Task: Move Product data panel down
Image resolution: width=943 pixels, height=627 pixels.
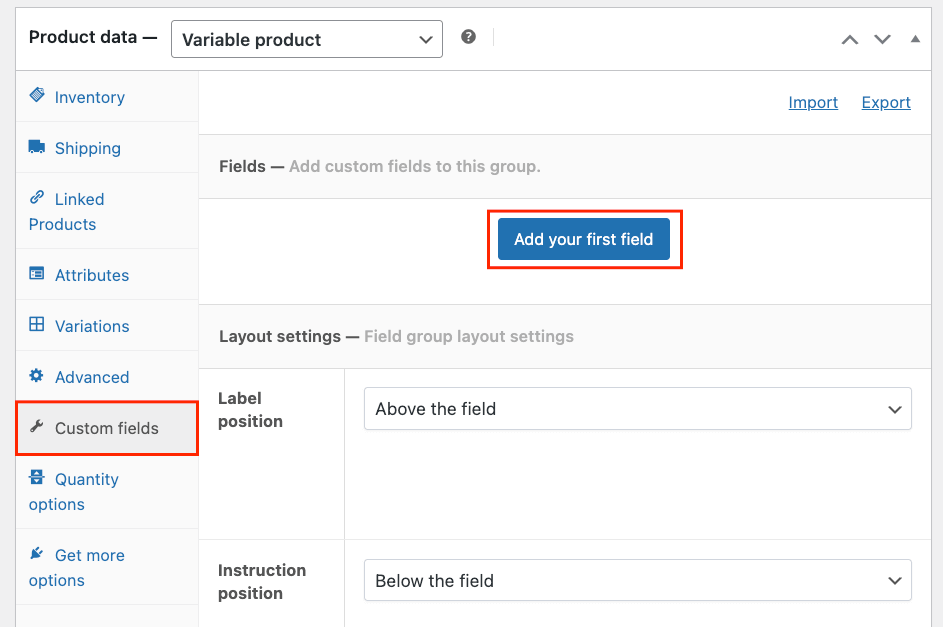Action: tap(882, 40)
